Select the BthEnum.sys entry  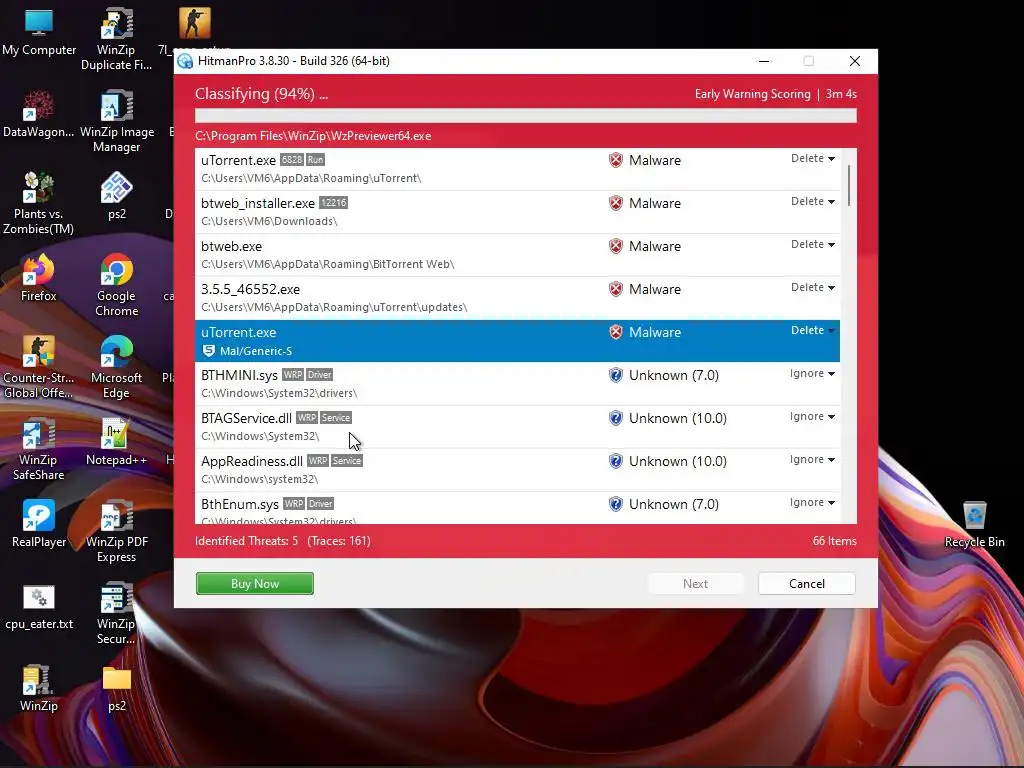(x=517, y=508)
